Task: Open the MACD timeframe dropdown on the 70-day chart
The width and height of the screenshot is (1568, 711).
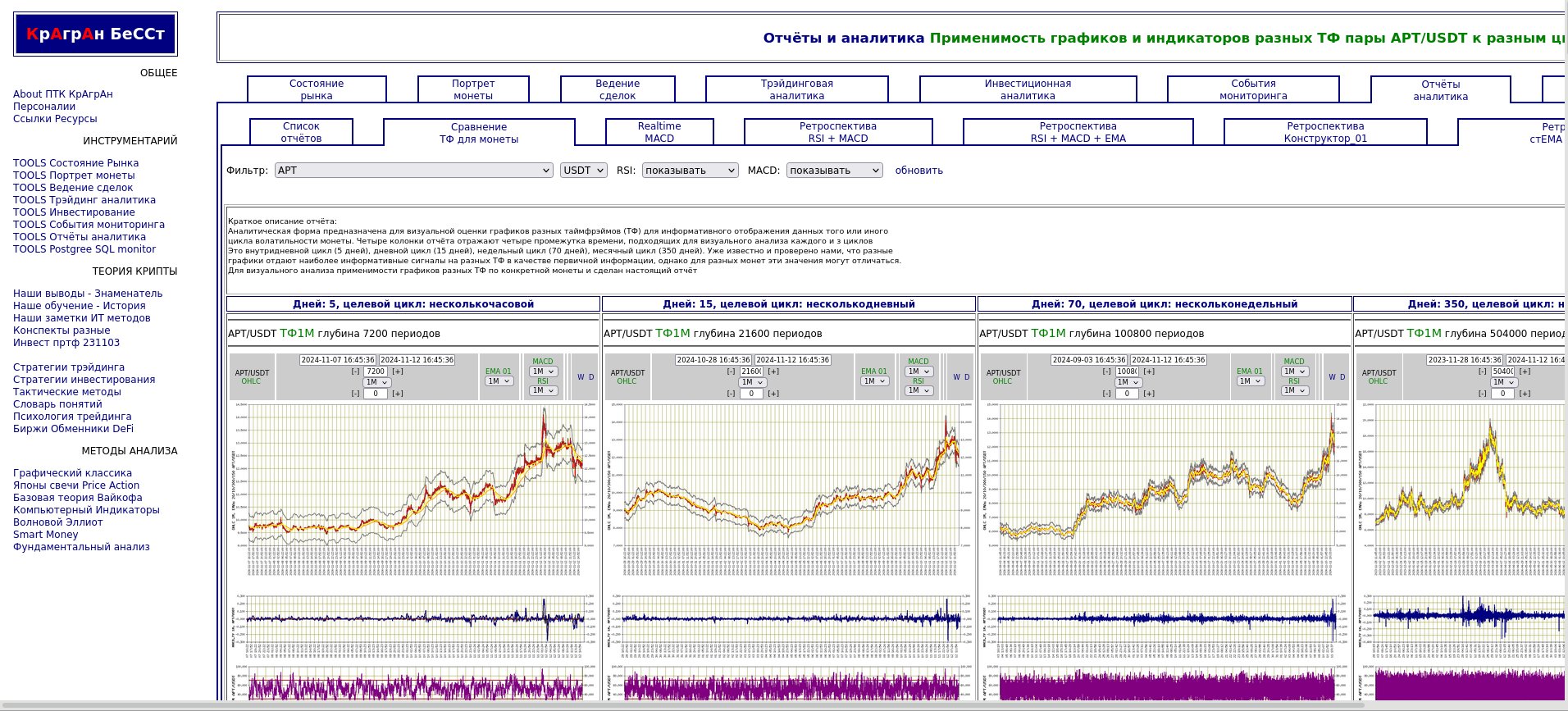Action: click(1296, 371)
